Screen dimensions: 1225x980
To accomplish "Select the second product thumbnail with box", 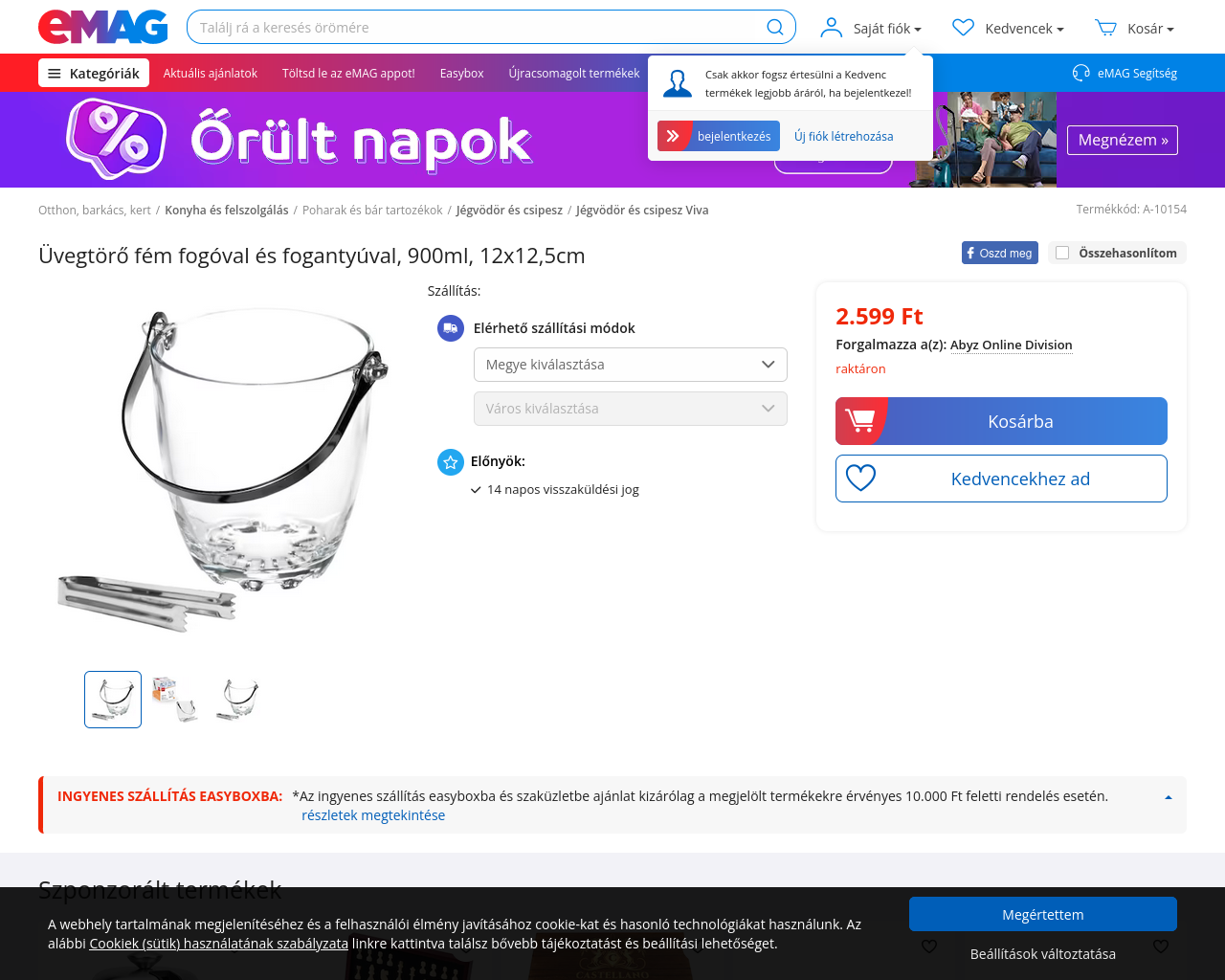I will tap(175, 700).
